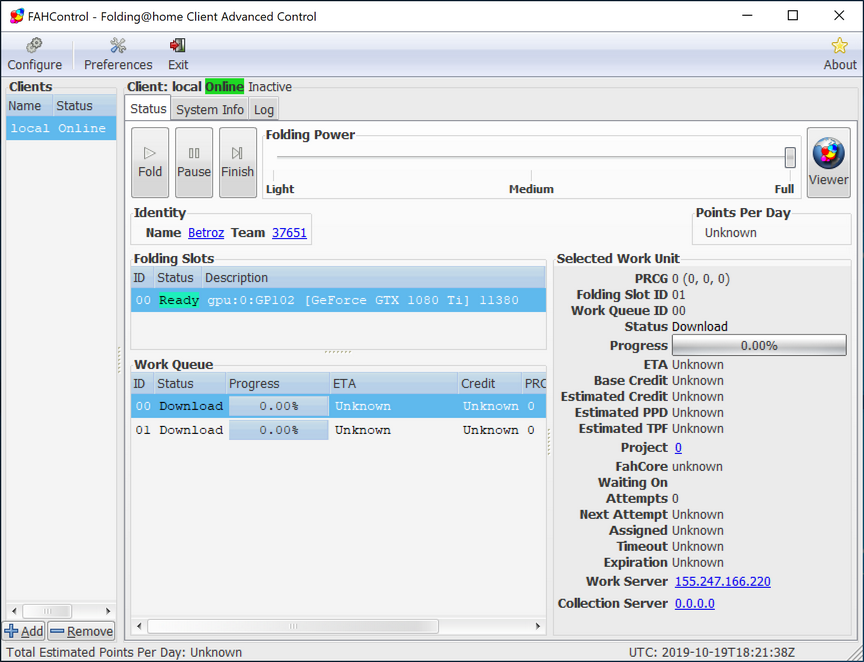Sort Work Queue by Progress column
This screenshot has height=662, width=864.
278,384
